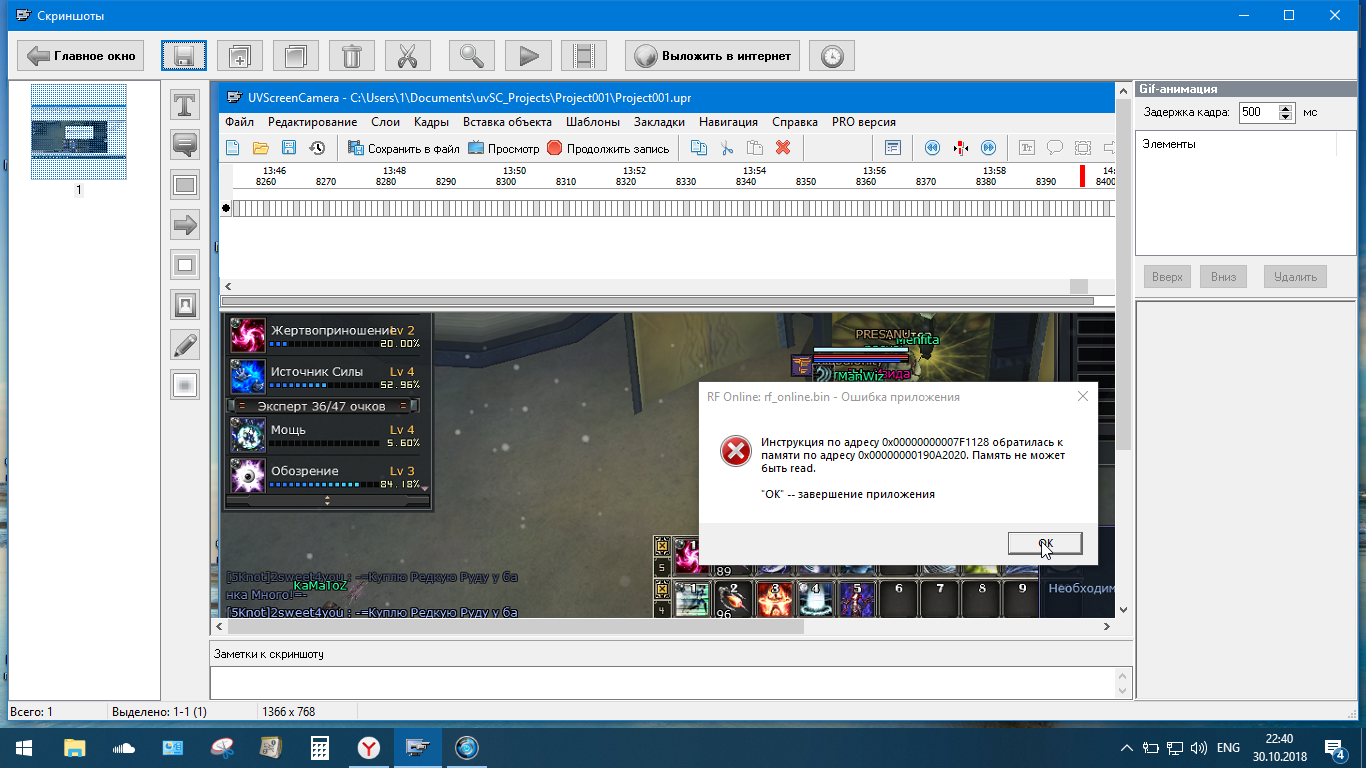
Task: Click the save diskette icon in top toolbar
Action: pyautogui.click(x=184, y=56)
